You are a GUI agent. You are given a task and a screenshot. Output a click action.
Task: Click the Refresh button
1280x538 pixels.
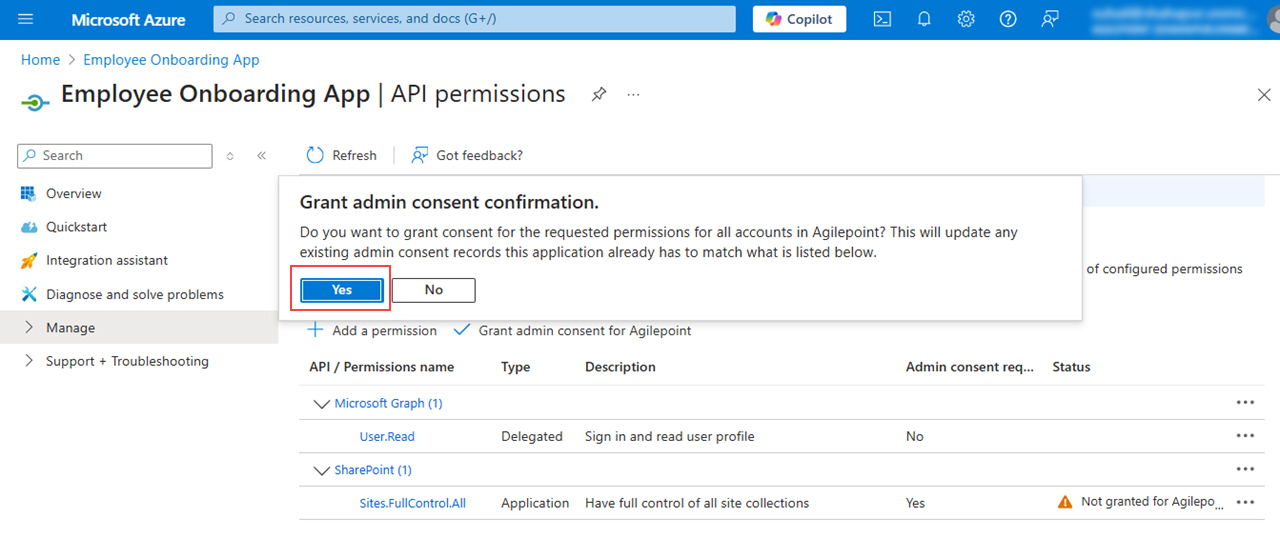pos(341,155)
